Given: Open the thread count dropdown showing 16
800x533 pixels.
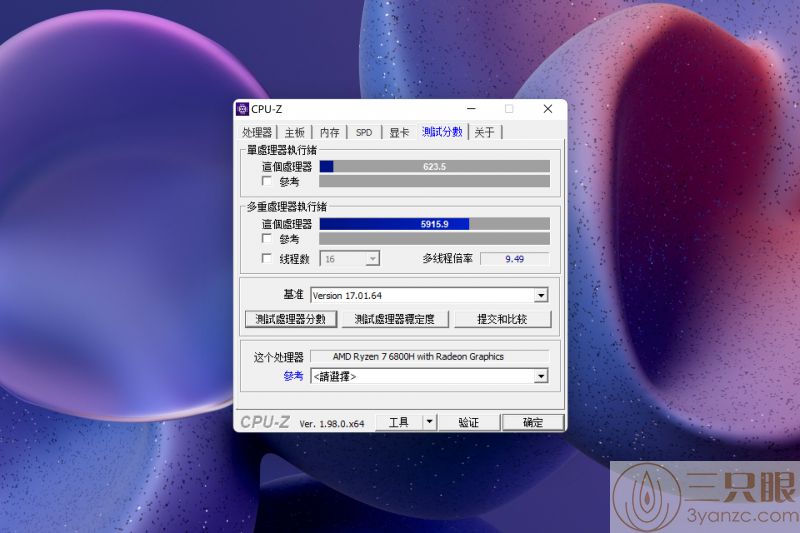Looking at the screenshot, I should (349, 259).
